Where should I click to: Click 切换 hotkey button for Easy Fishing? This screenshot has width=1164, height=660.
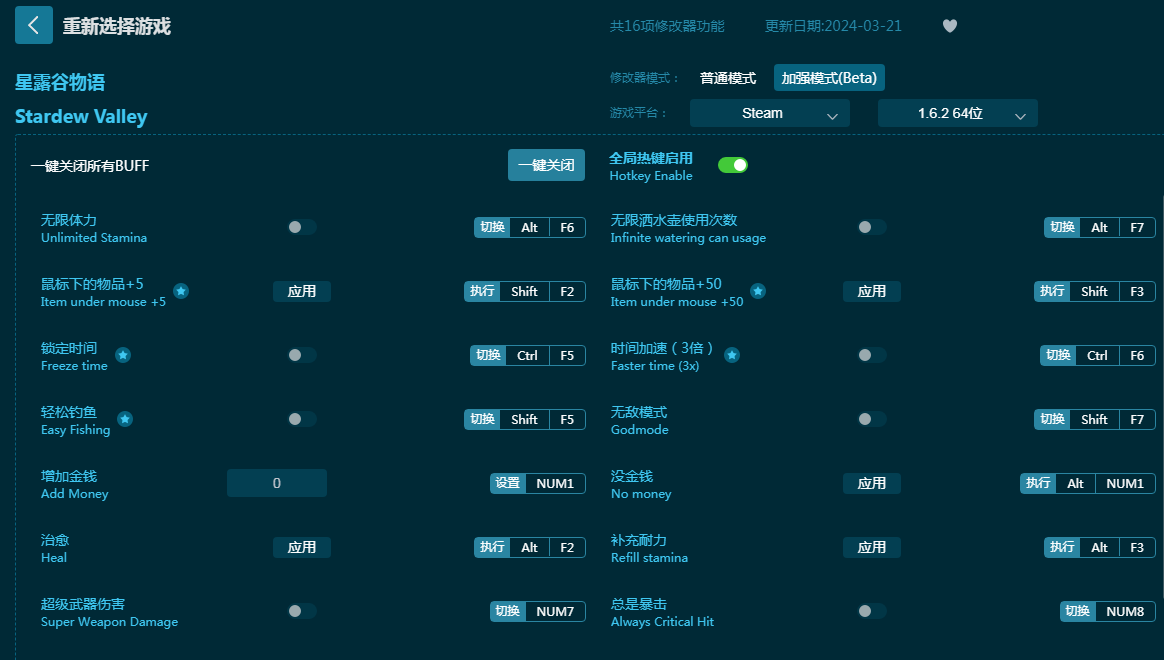click(482, 419)
